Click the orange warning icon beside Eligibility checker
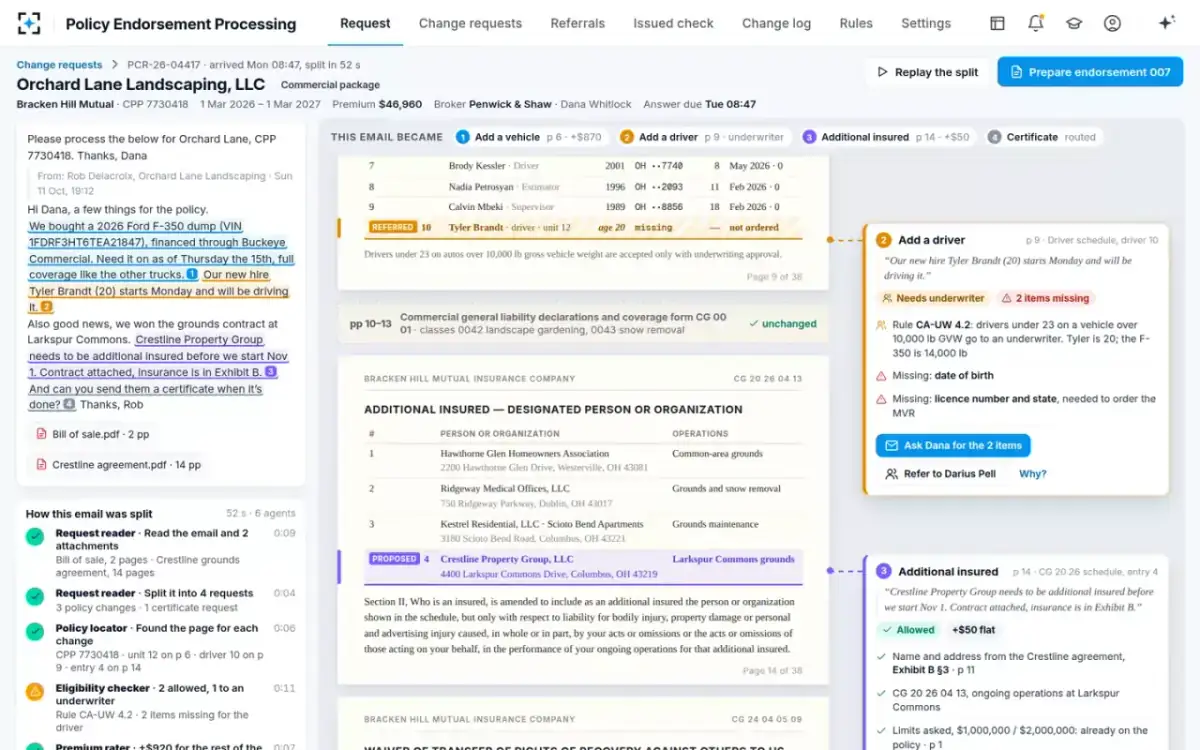 click(x=35, y=692)
